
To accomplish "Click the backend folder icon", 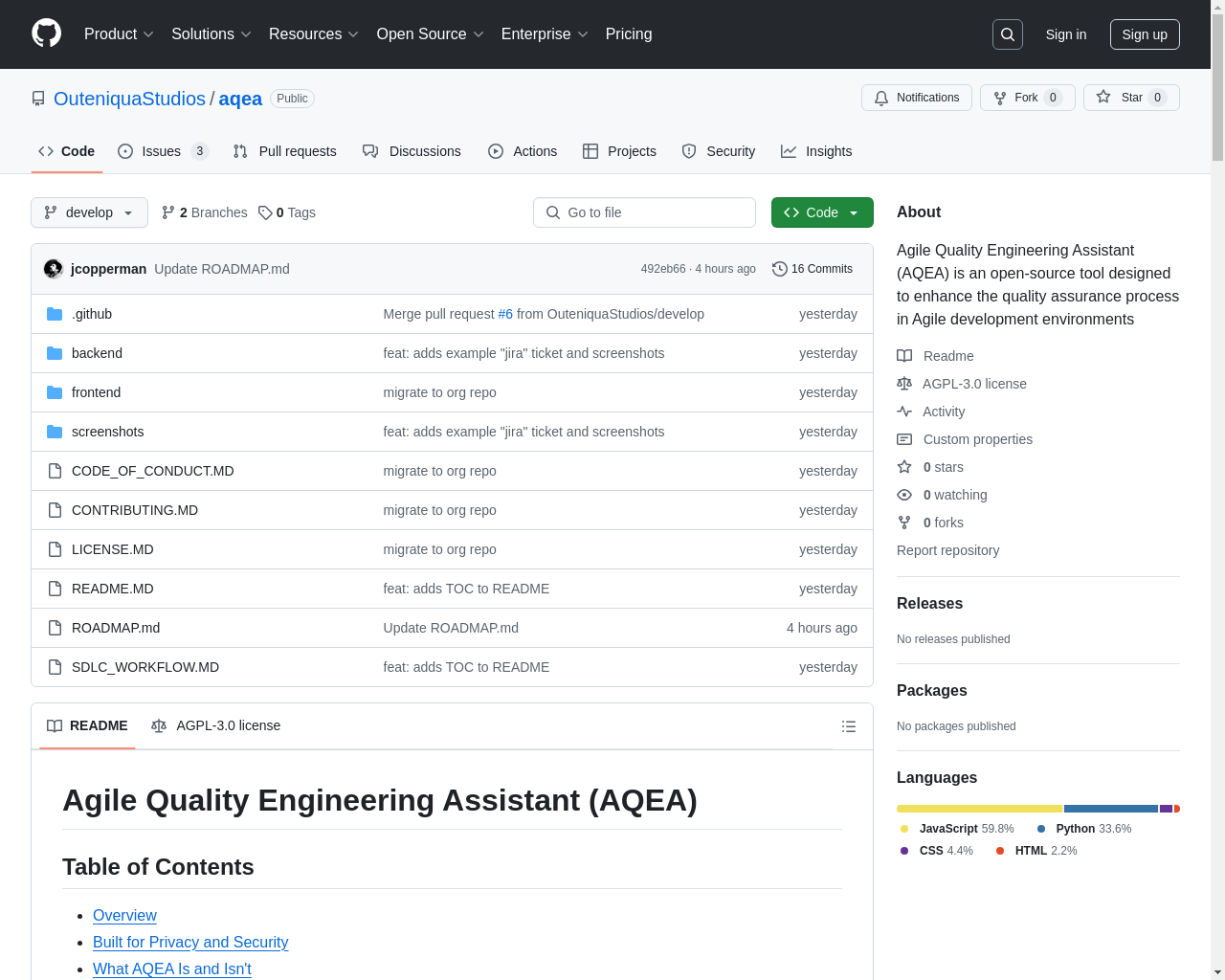I will 55,353.
